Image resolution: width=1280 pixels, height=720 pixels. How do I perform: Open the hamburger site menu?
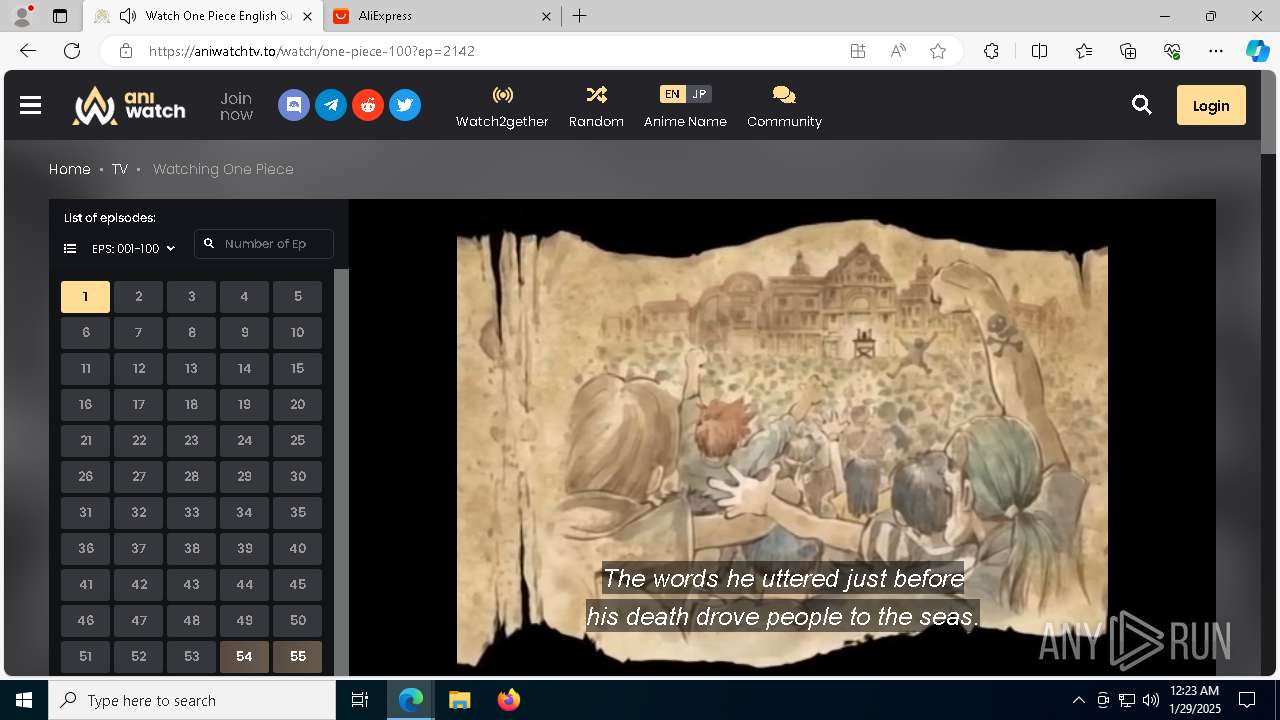[30, 105]
